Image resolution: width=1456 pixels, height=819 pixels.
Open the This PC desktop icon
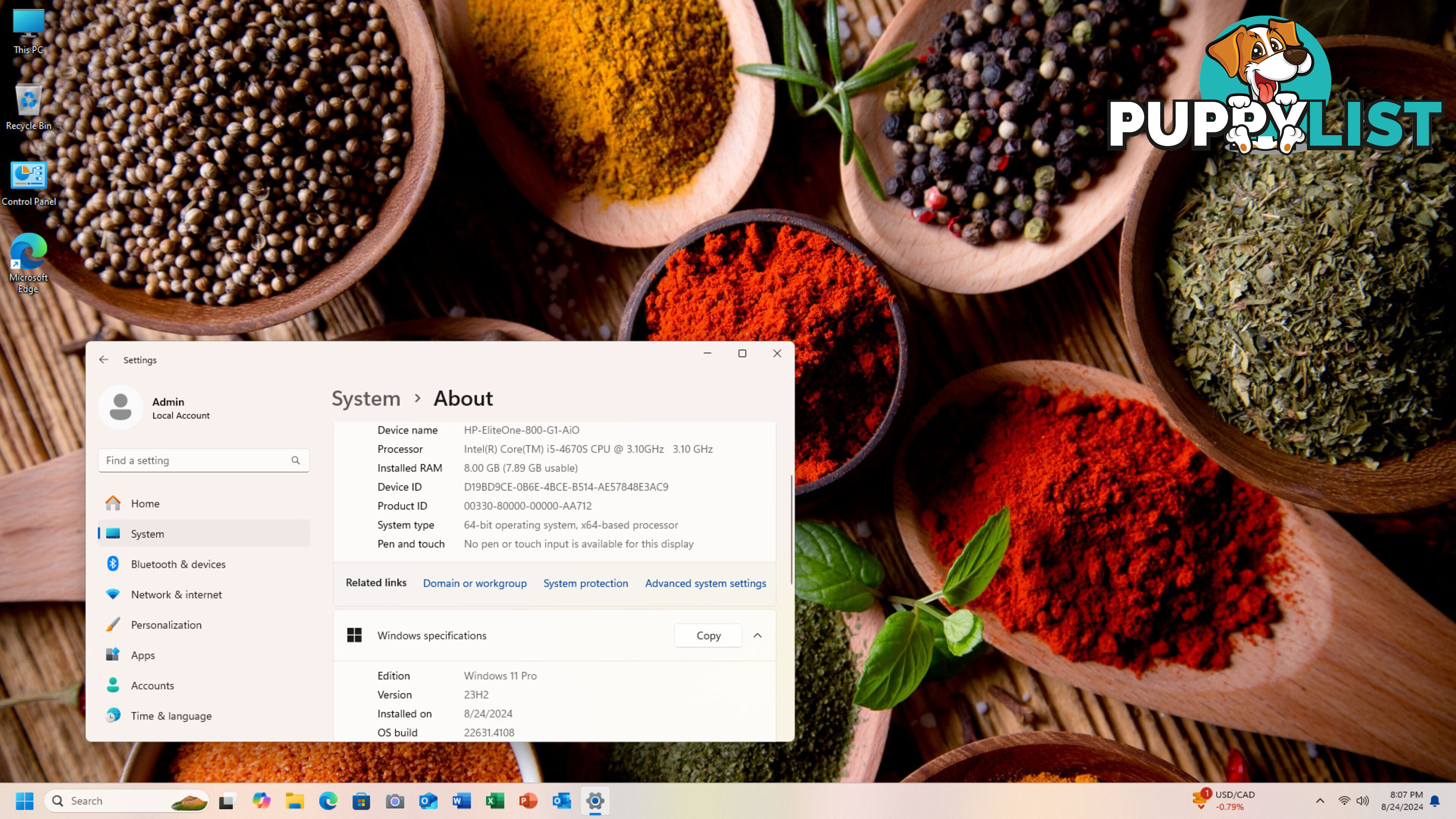28,31
